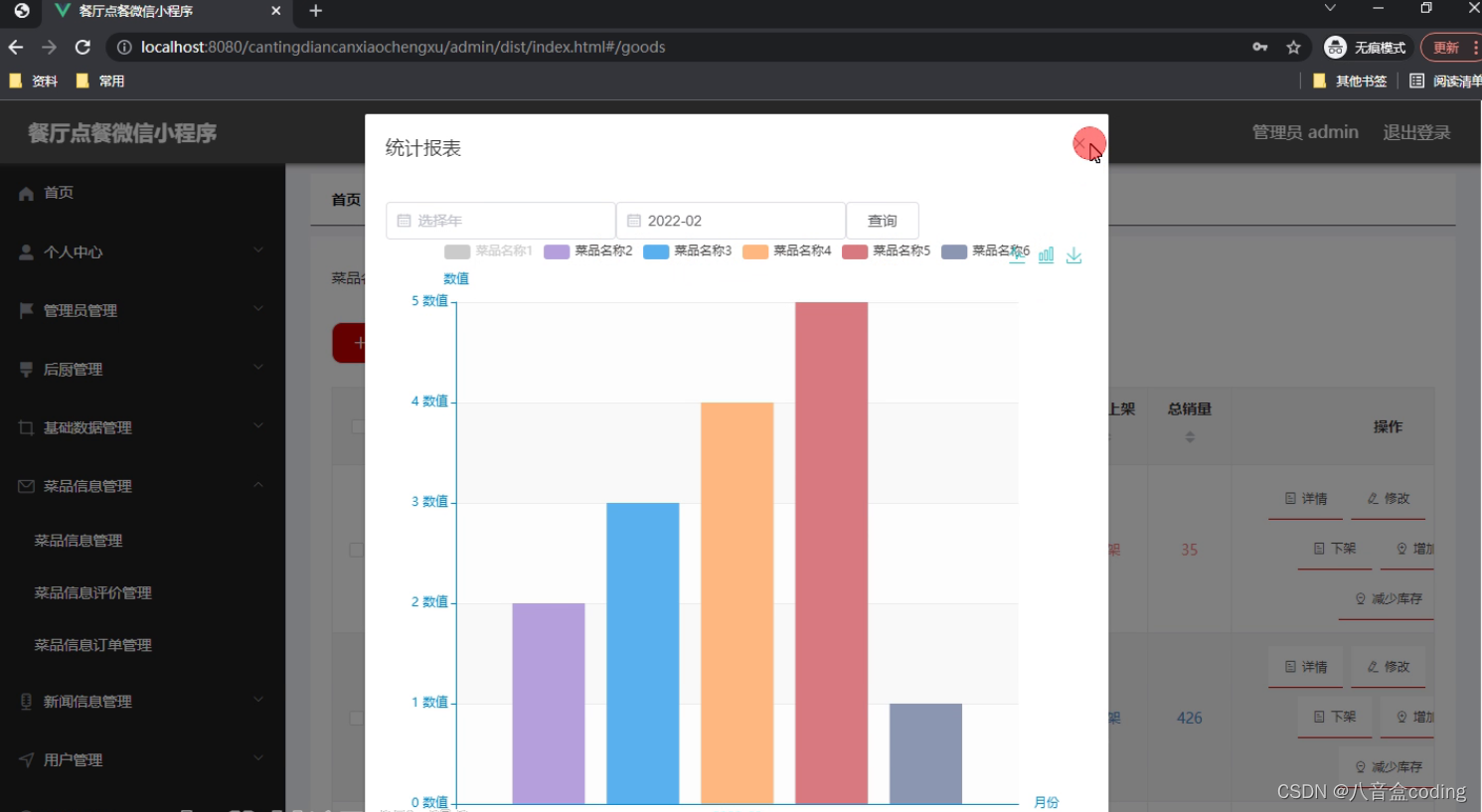Select 菜品信息管理 submenu item
1482x812 pixels.
[79, 541]
